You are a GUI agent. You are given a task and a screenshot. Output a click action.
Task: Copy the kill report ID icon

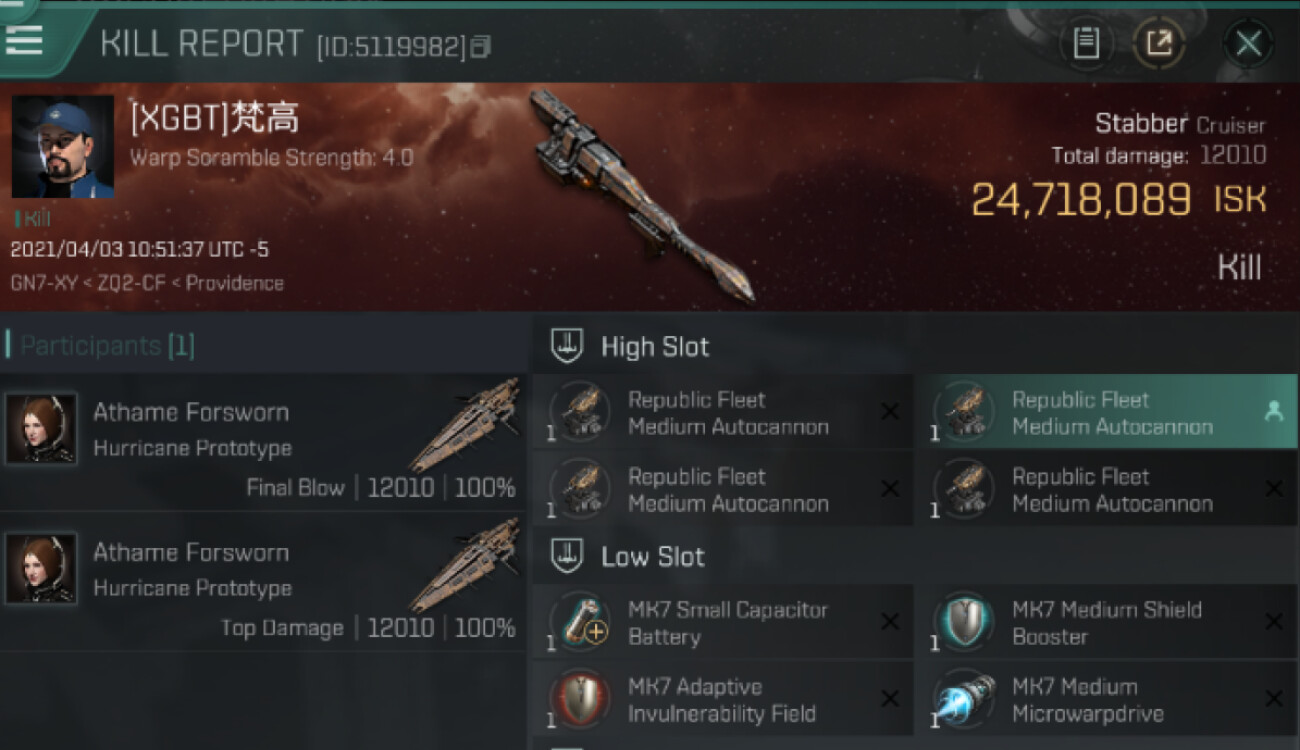[481, 46]
